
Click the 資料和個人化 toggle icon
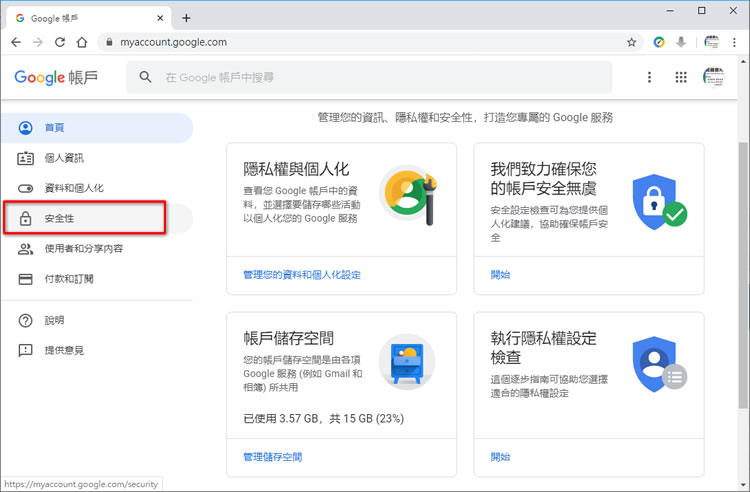(25, 188)
